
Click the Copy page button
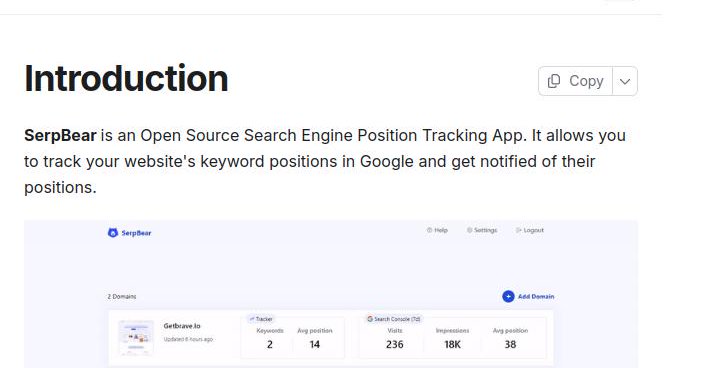(x=575, y=81)
